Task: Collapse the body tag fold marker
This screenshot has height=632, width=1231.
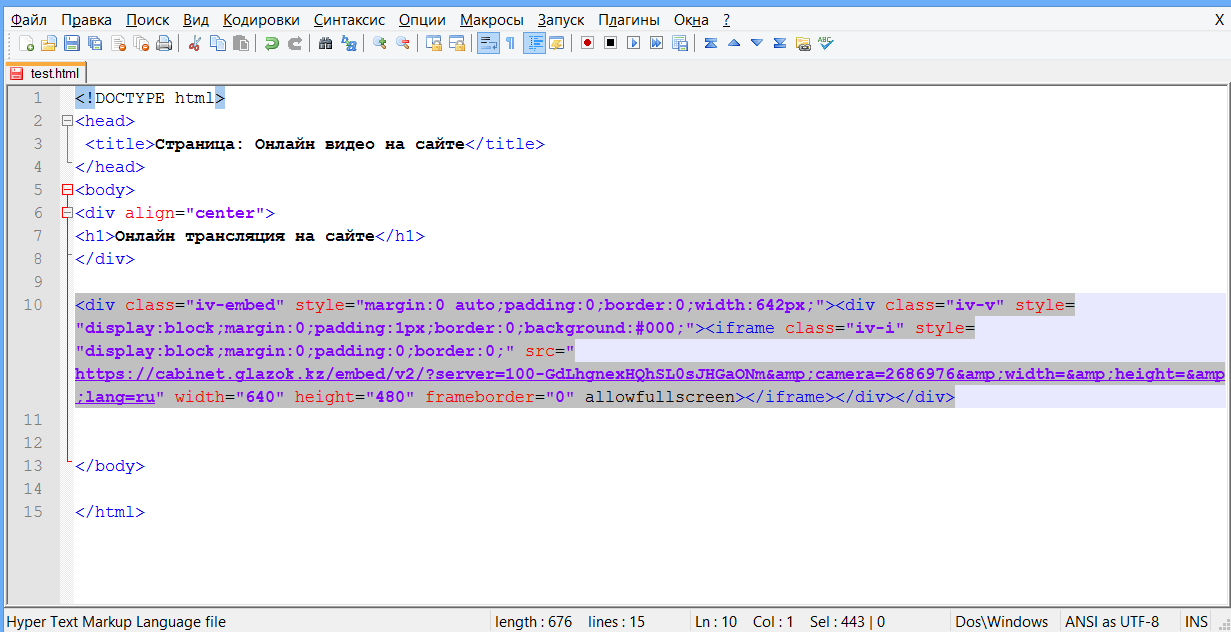Action: [x=67, y=190]
